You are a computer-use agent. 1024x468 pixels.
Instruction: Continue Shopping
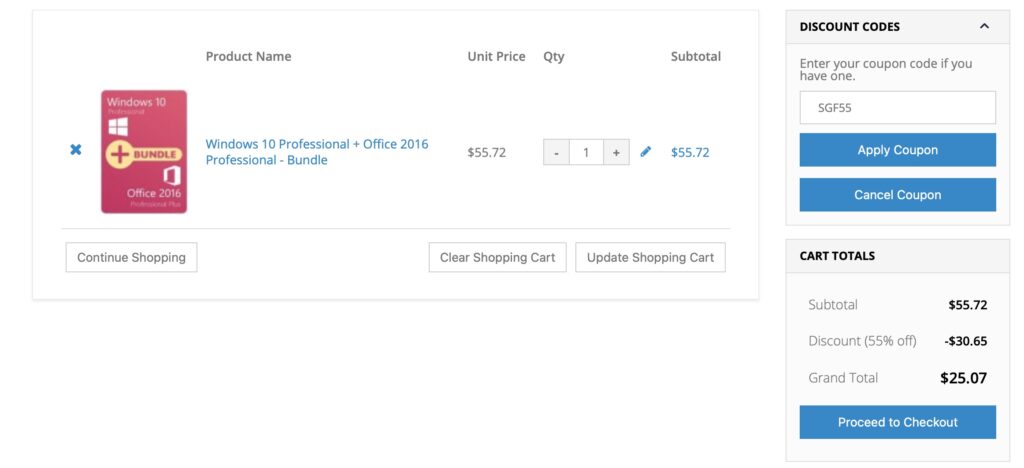pos(131,257)
